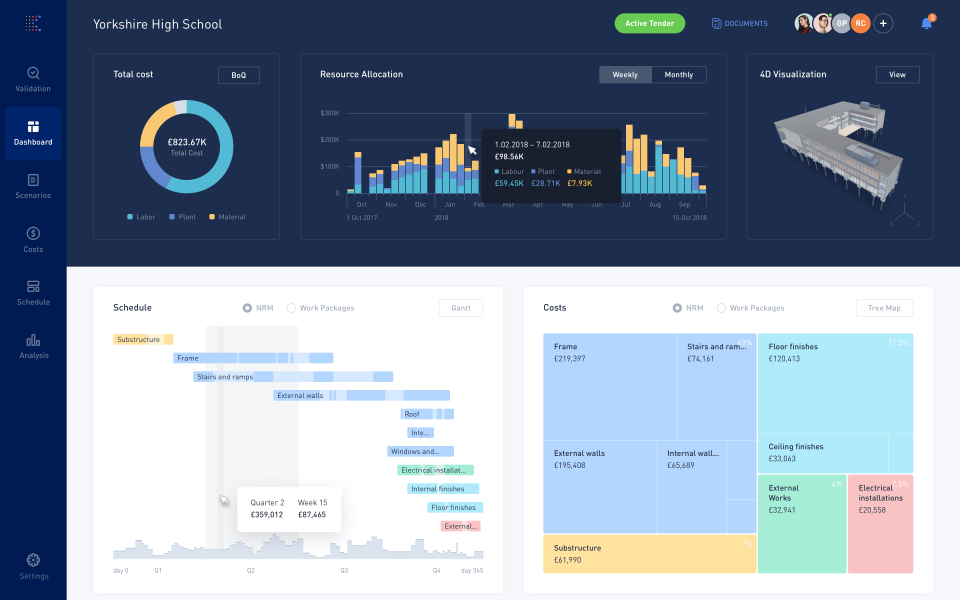Open BoQ from the Total cost panel
The image size is (960, 600).
coord(239,74)
